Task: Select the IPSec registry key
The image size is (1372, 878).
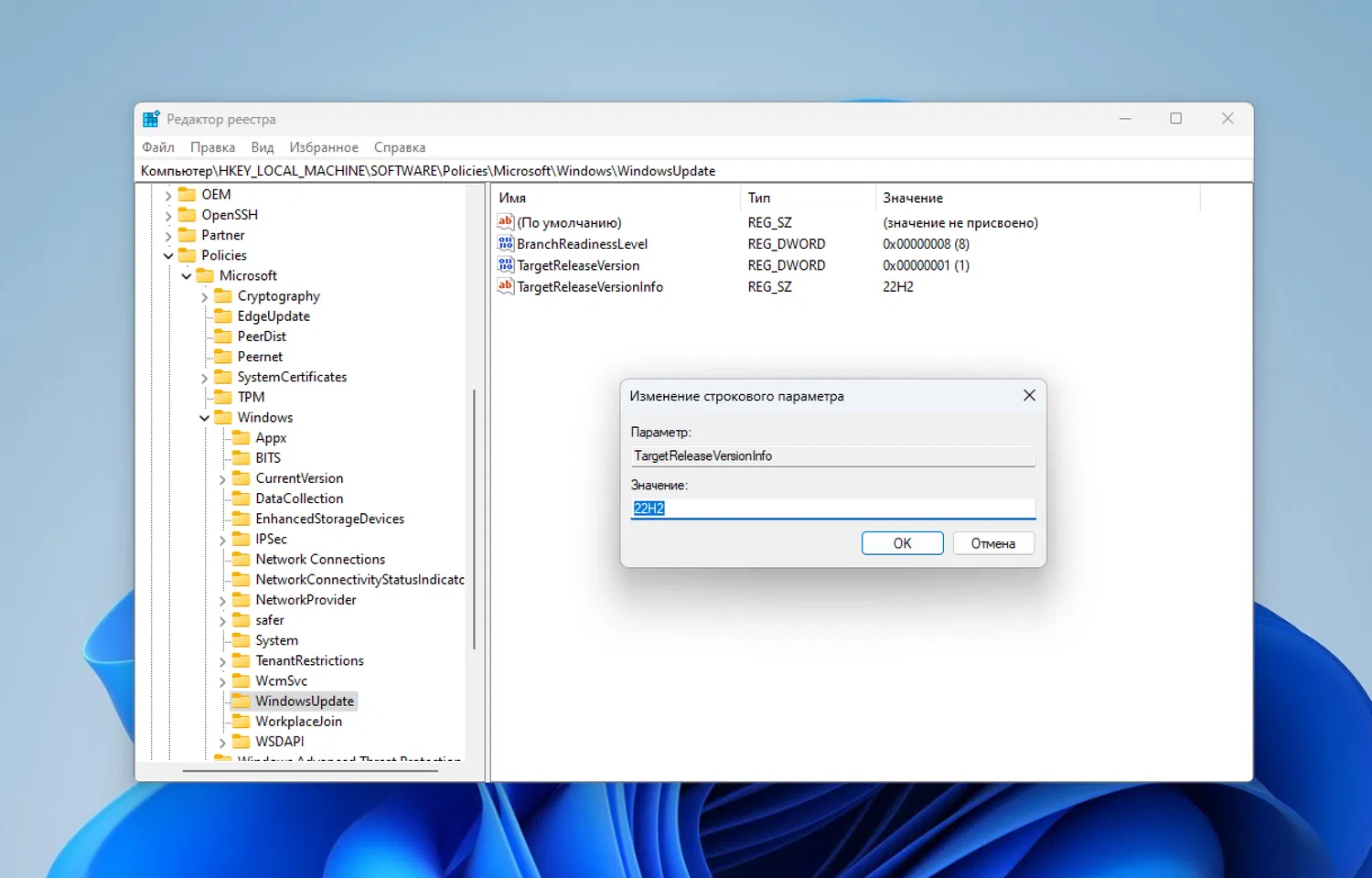Action: (271, 539)
